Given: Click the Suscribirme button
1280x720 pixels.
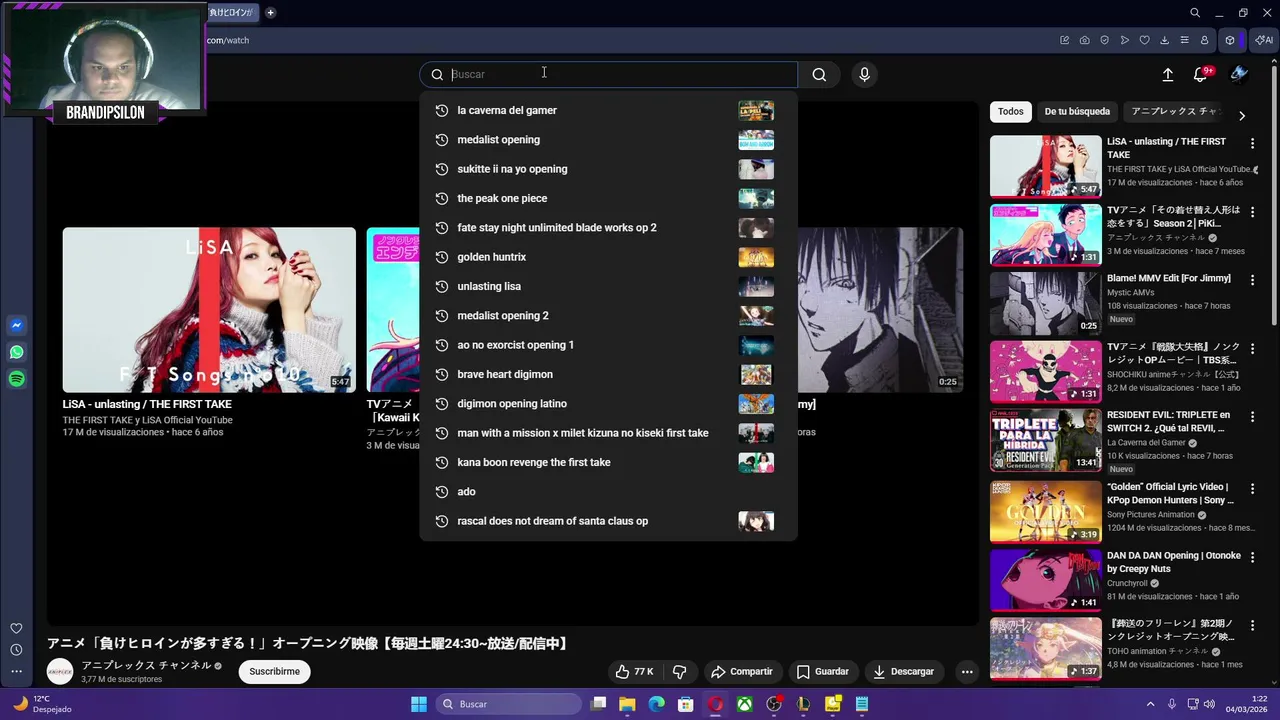Looking at the screenshot, I should point(274,672).
